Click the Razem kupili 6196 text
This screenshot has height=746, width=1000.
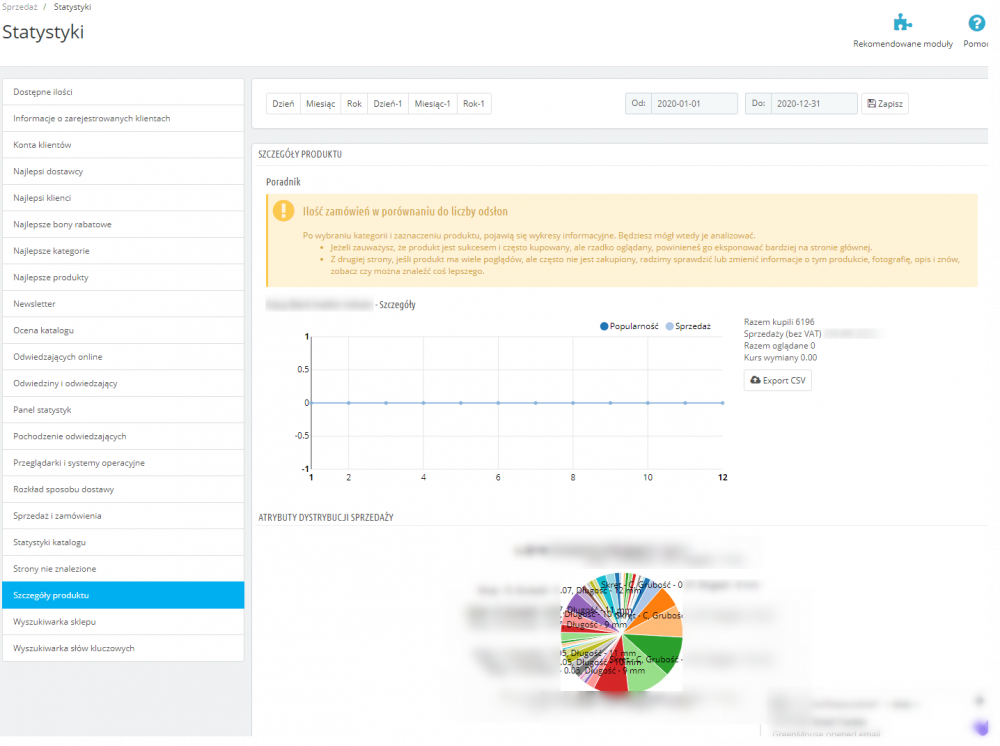pos(779,322)
